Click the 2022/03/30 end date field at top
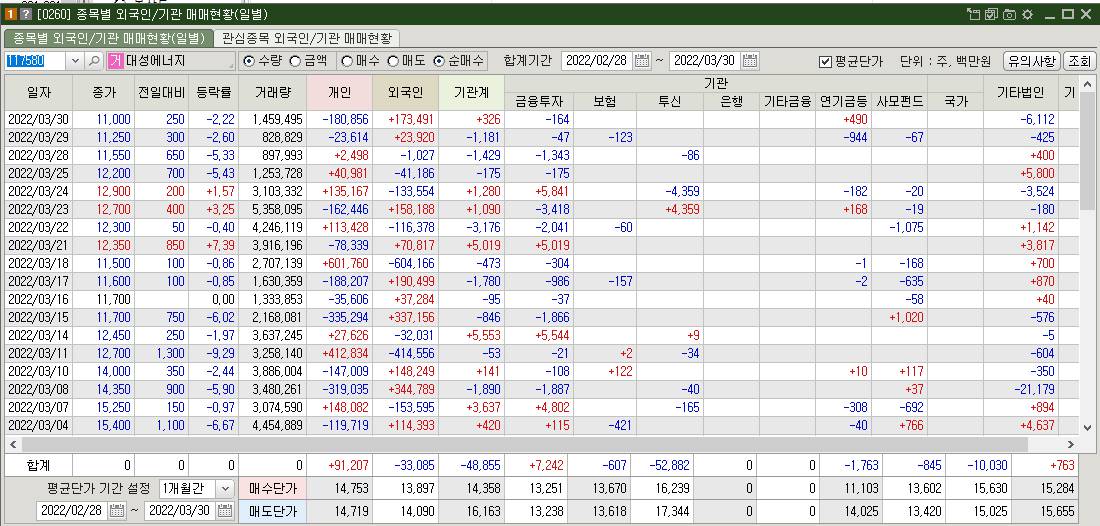 (704, 61)
